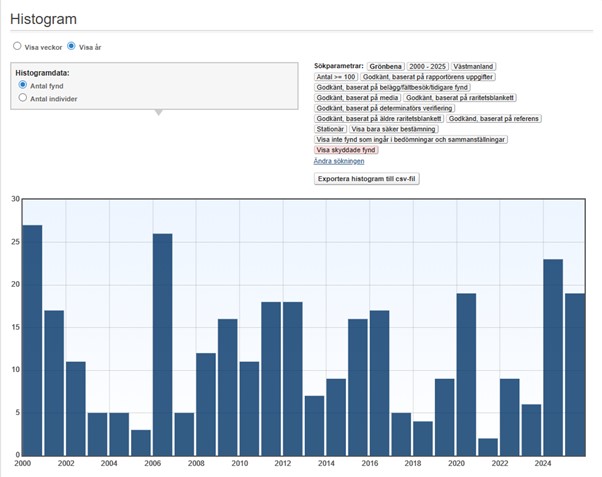
Task: Click the shortest bar with value 2
Action: tap(488, 446)
